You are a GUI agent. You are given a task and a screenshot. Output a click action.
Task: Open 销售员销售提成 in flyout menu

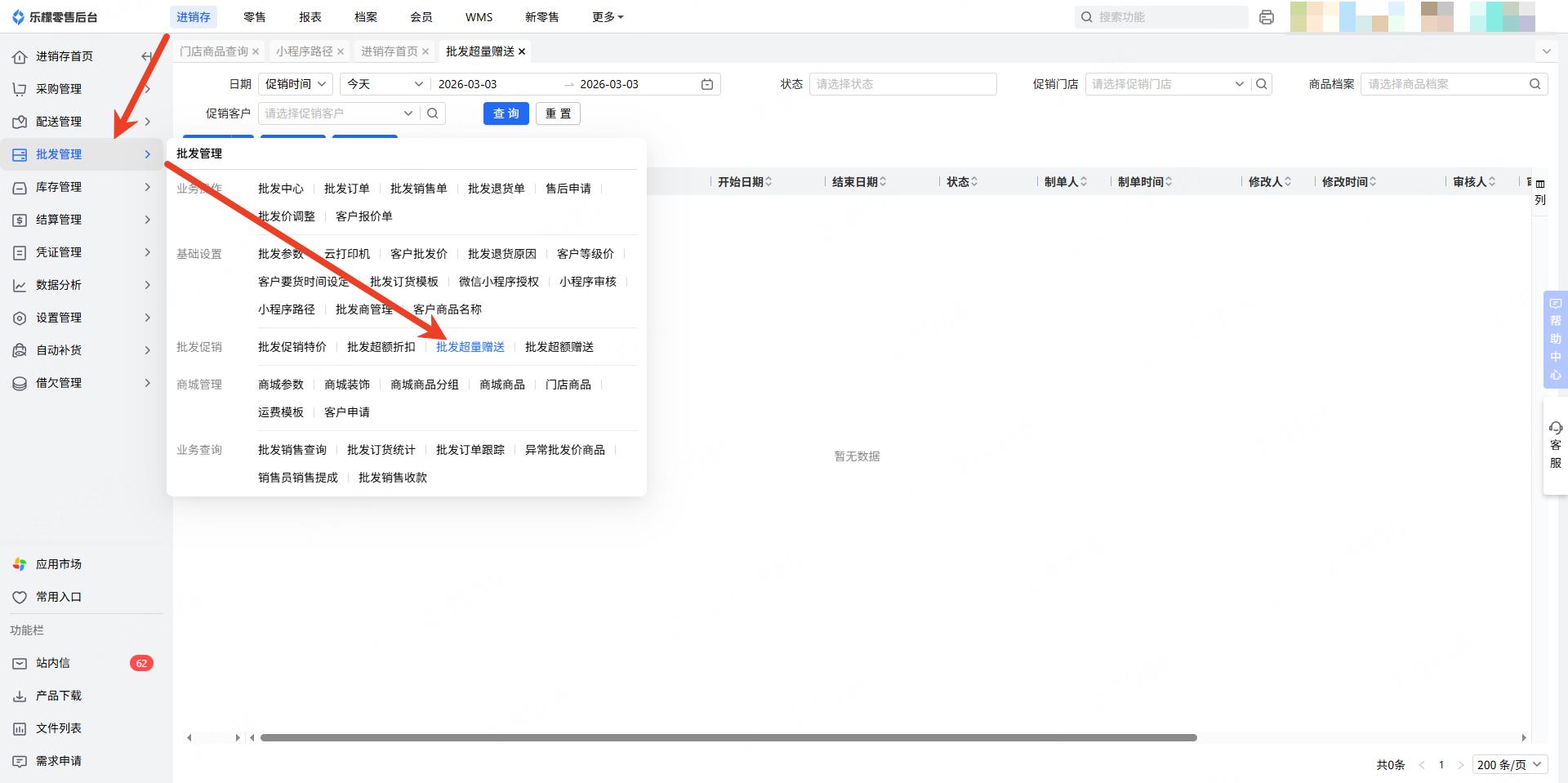(298, 478)
